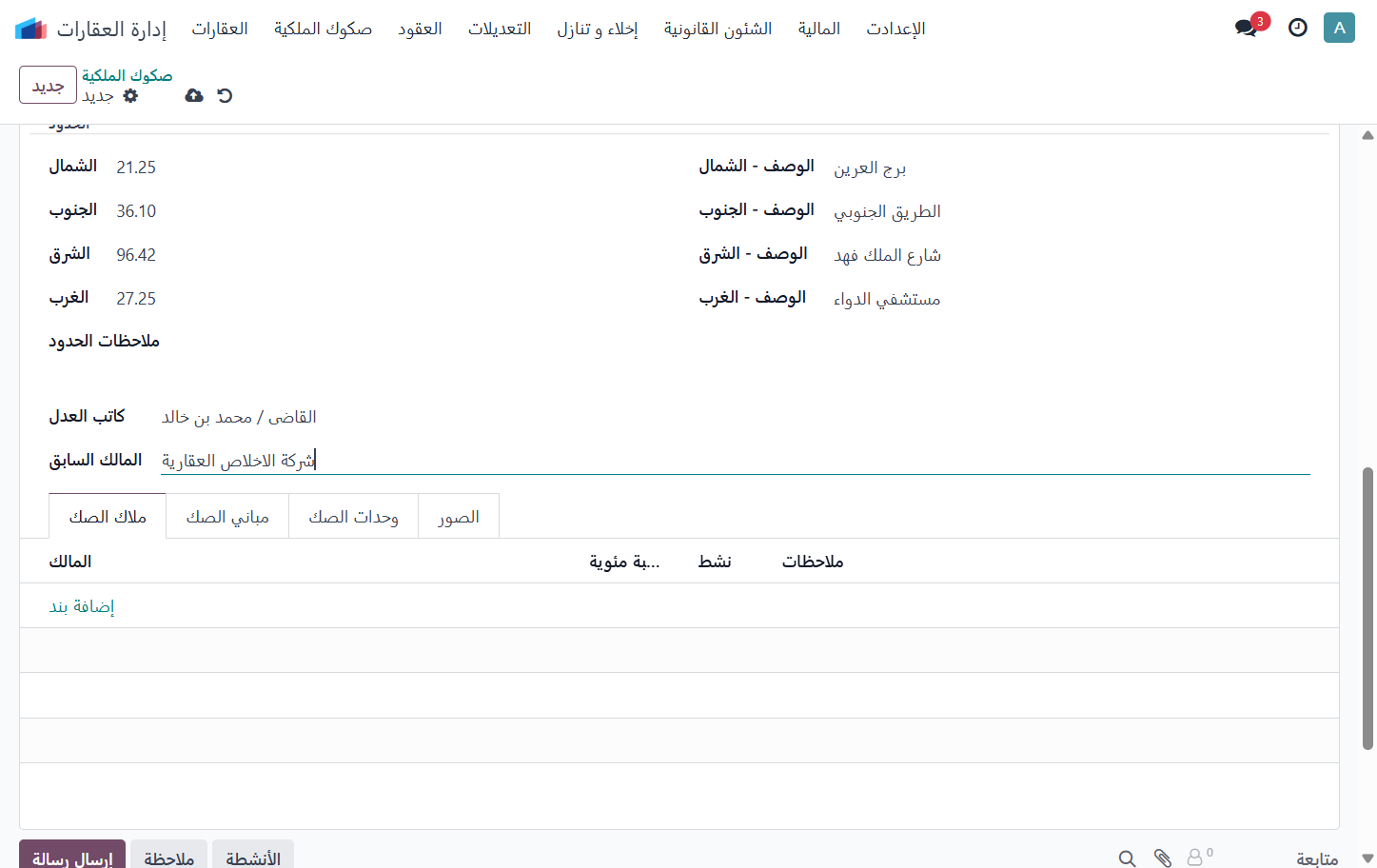Open the العقود menu
The image size is (1377, 868).
point(420,29)
